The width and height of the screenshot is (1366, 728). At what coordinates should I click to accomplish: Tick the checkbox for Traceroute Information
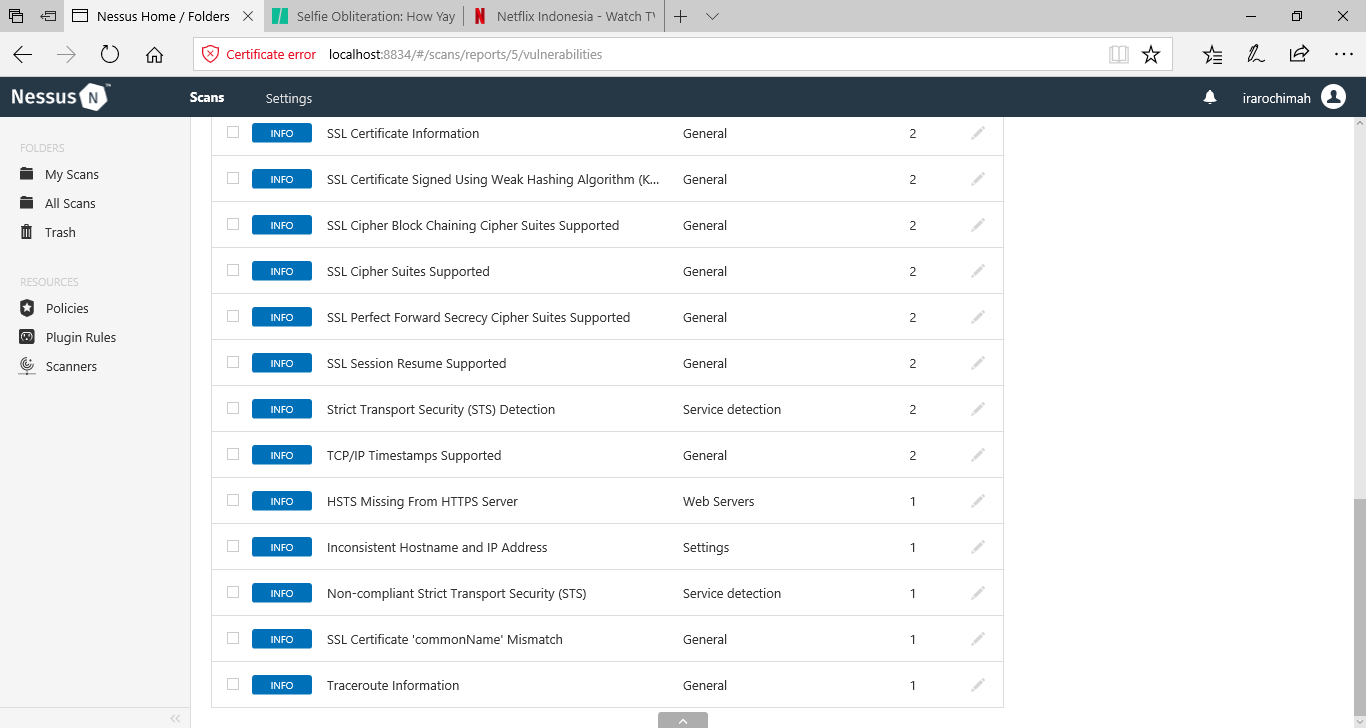232,684
